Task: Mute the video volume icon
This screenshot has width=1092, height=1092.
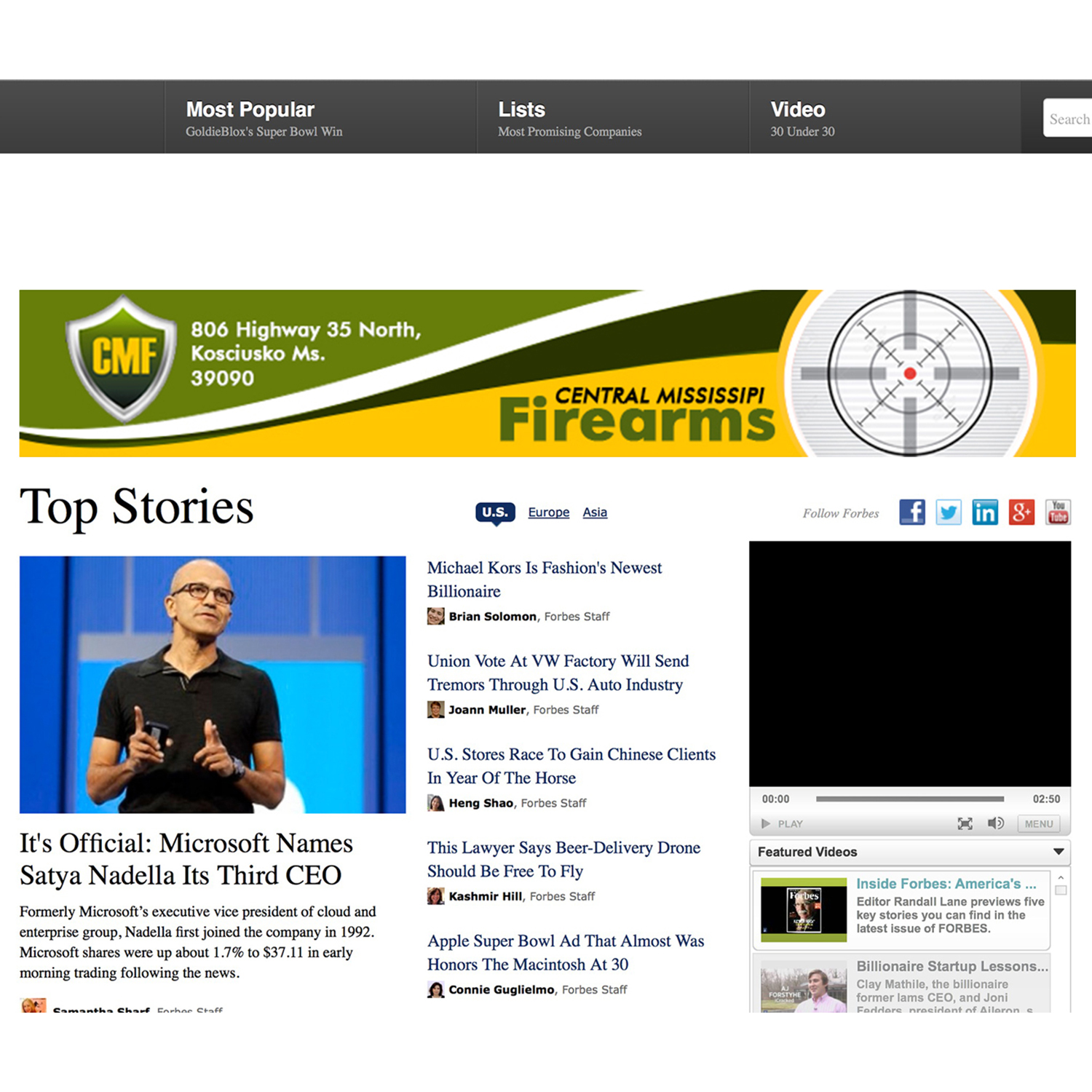Action: [x=995, y=823]
